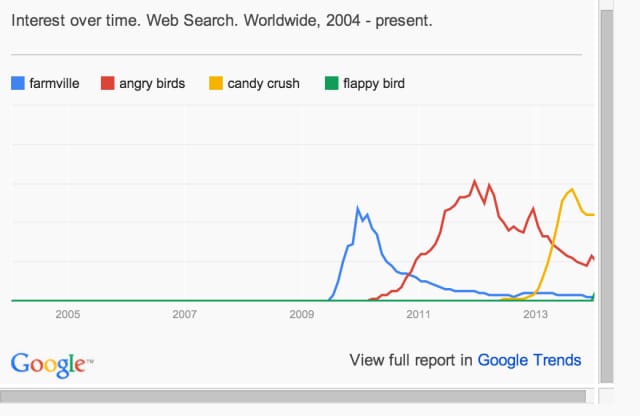The width and height of the screenshot is (640, 416).
Task: Click the blue farmville legend swatch
Action: coord(17,84)
